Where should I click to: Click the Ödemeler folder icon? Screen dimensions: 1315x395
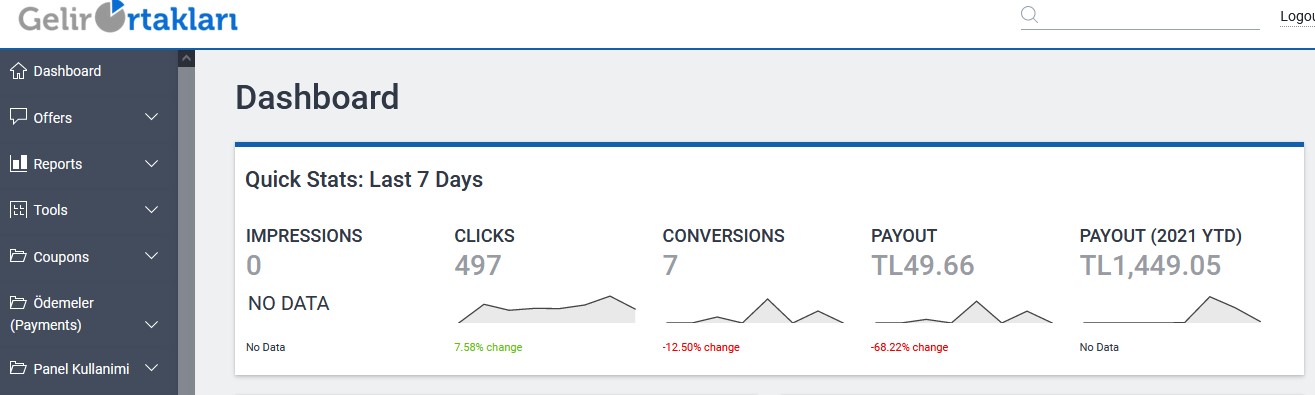coord(18,302)
